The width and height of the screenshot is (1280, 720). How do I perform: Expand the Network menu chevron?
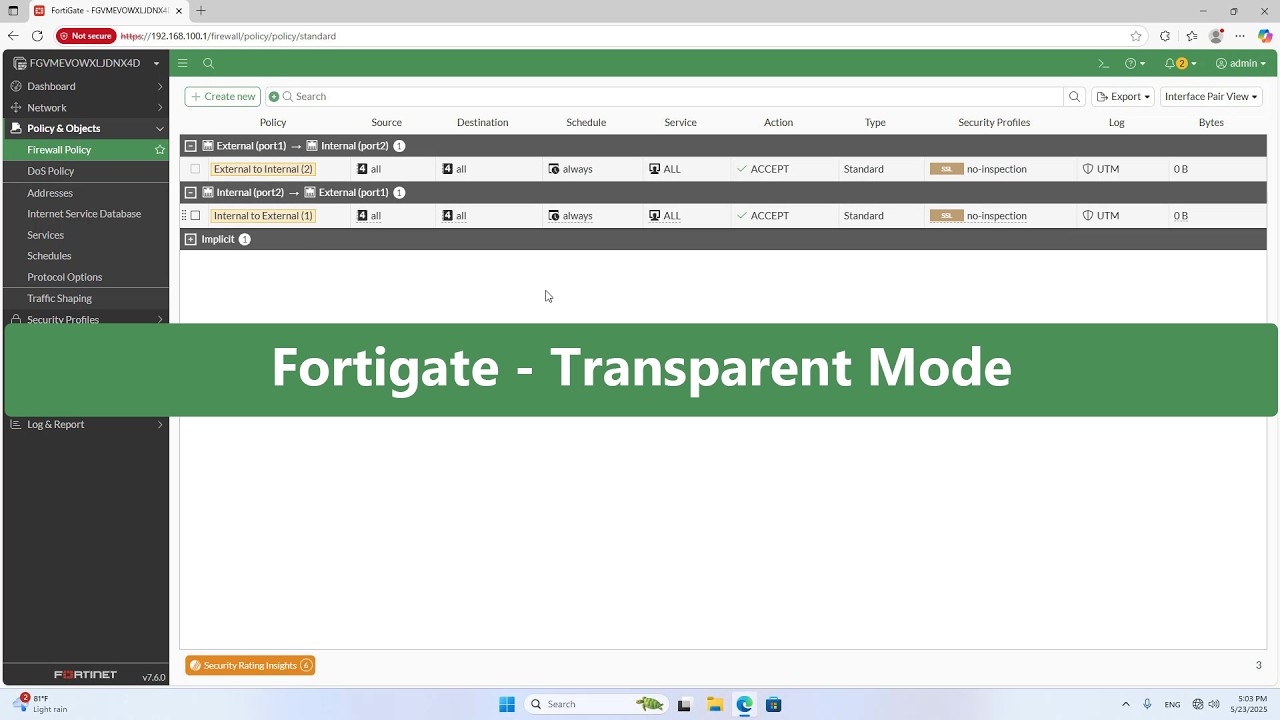(x=160, y=107)
